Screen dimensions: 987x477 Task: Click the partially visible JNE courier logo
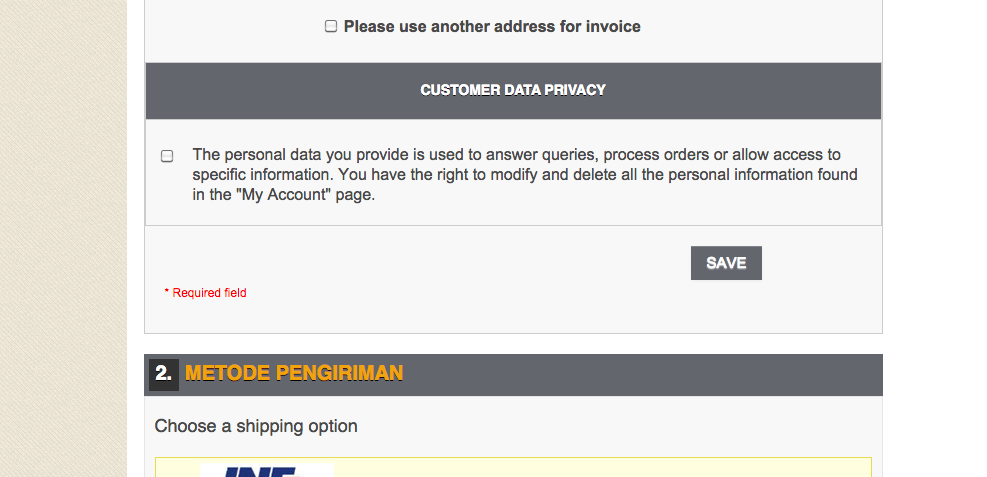click(265, 470)
